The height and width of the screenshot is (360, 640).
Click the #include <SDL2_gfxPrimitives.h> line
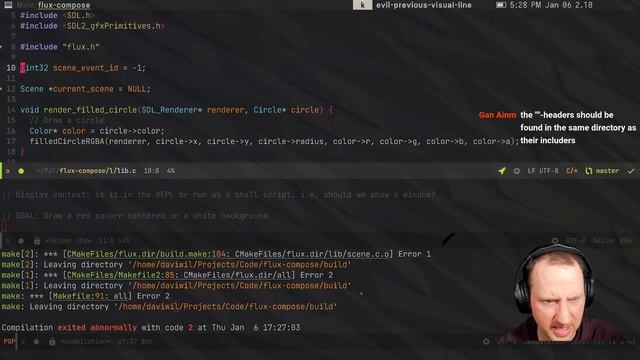tap(92, 26)
